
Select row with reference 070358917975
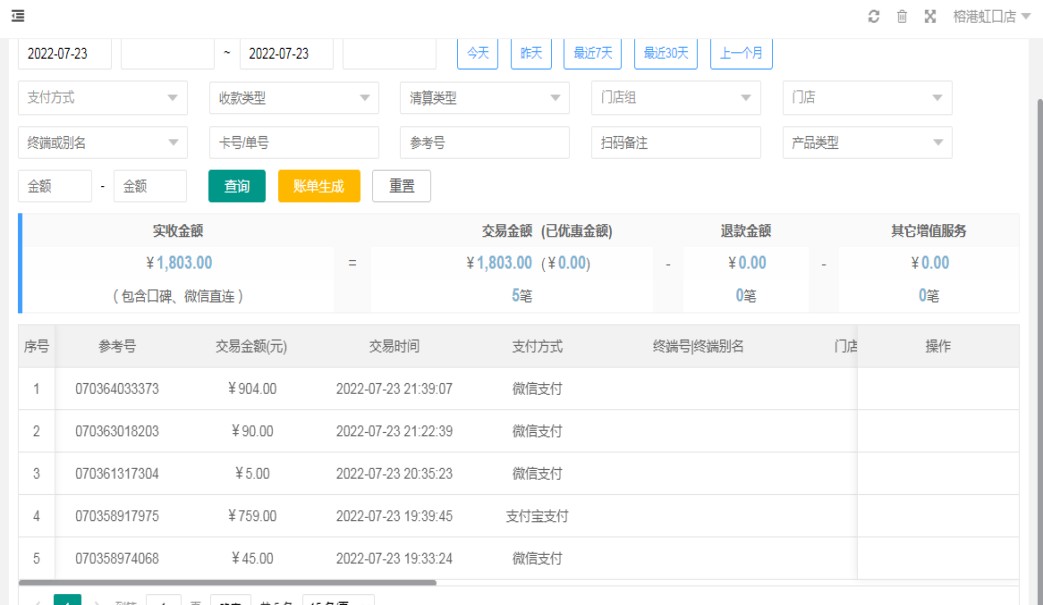117,516
